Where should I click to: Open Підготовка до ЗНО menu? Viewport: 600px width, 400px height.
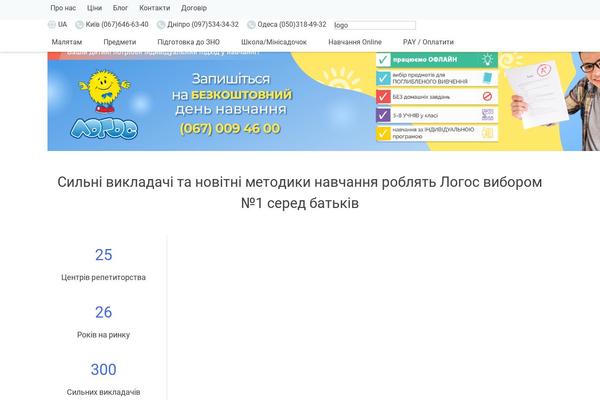coord(189,42)
